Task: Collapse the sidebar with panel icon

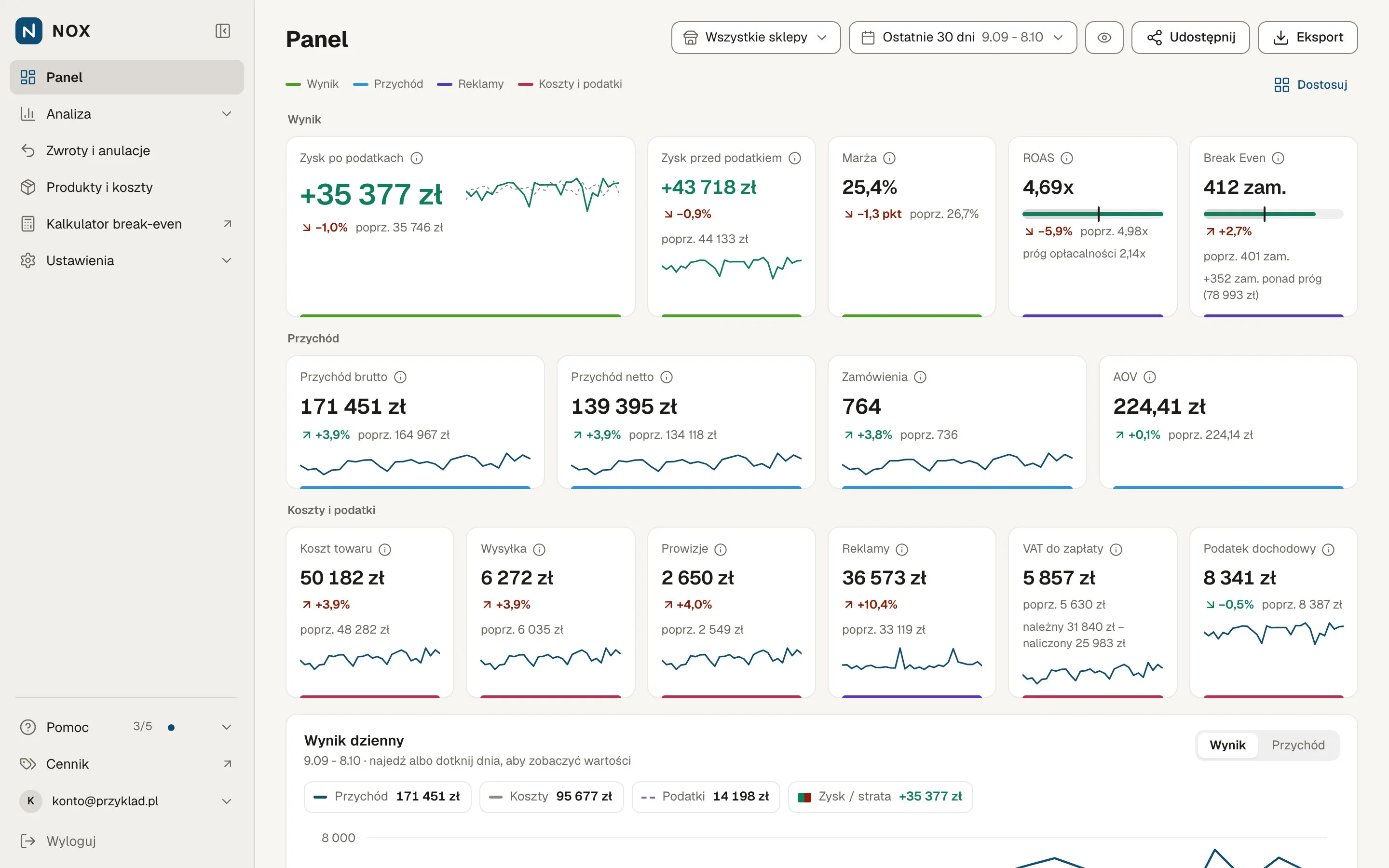Action: (x=223, y=31)
